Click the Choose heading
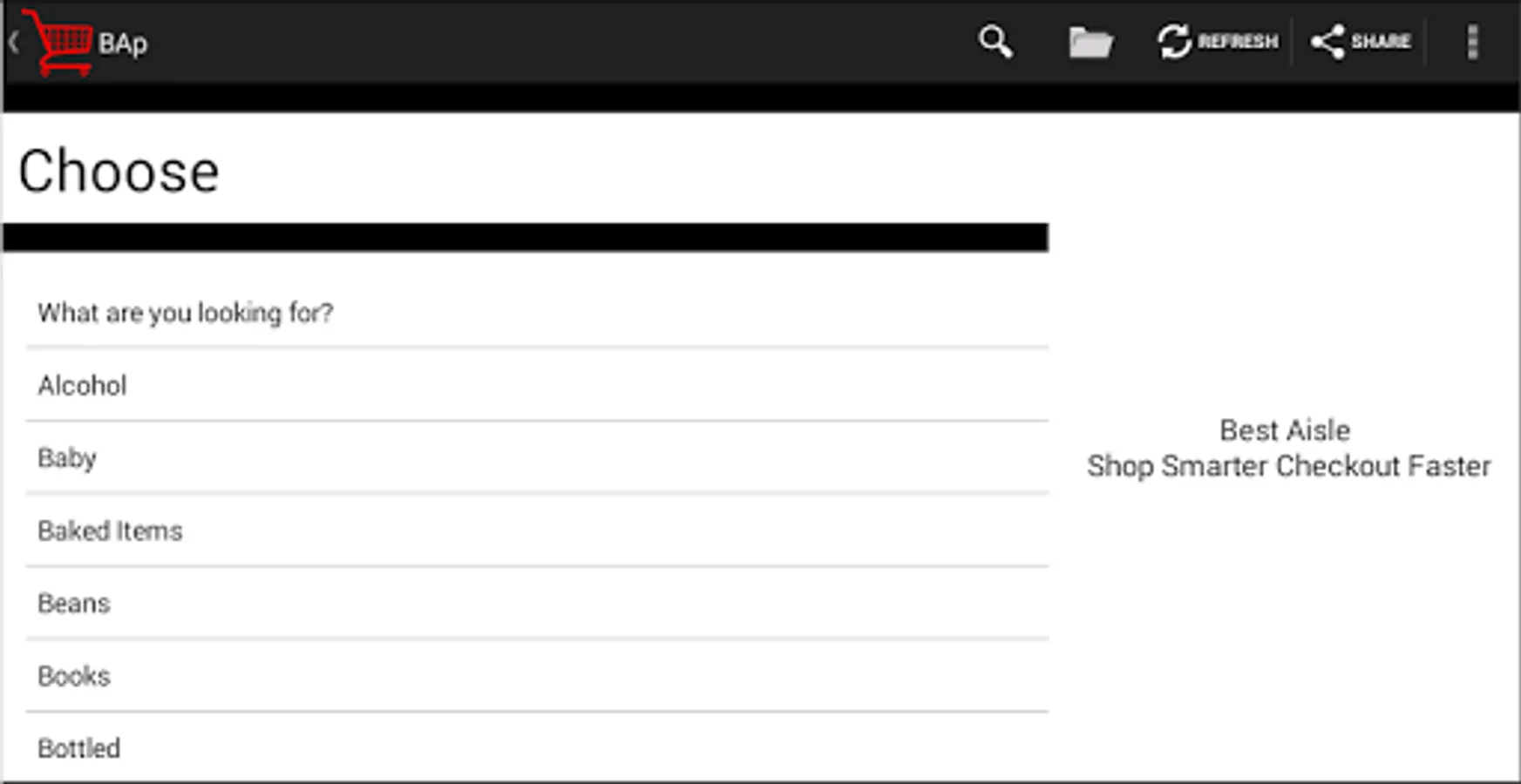Image resolution: width=1521 pixels, height=784 pixels. click(x=119, y=171)
